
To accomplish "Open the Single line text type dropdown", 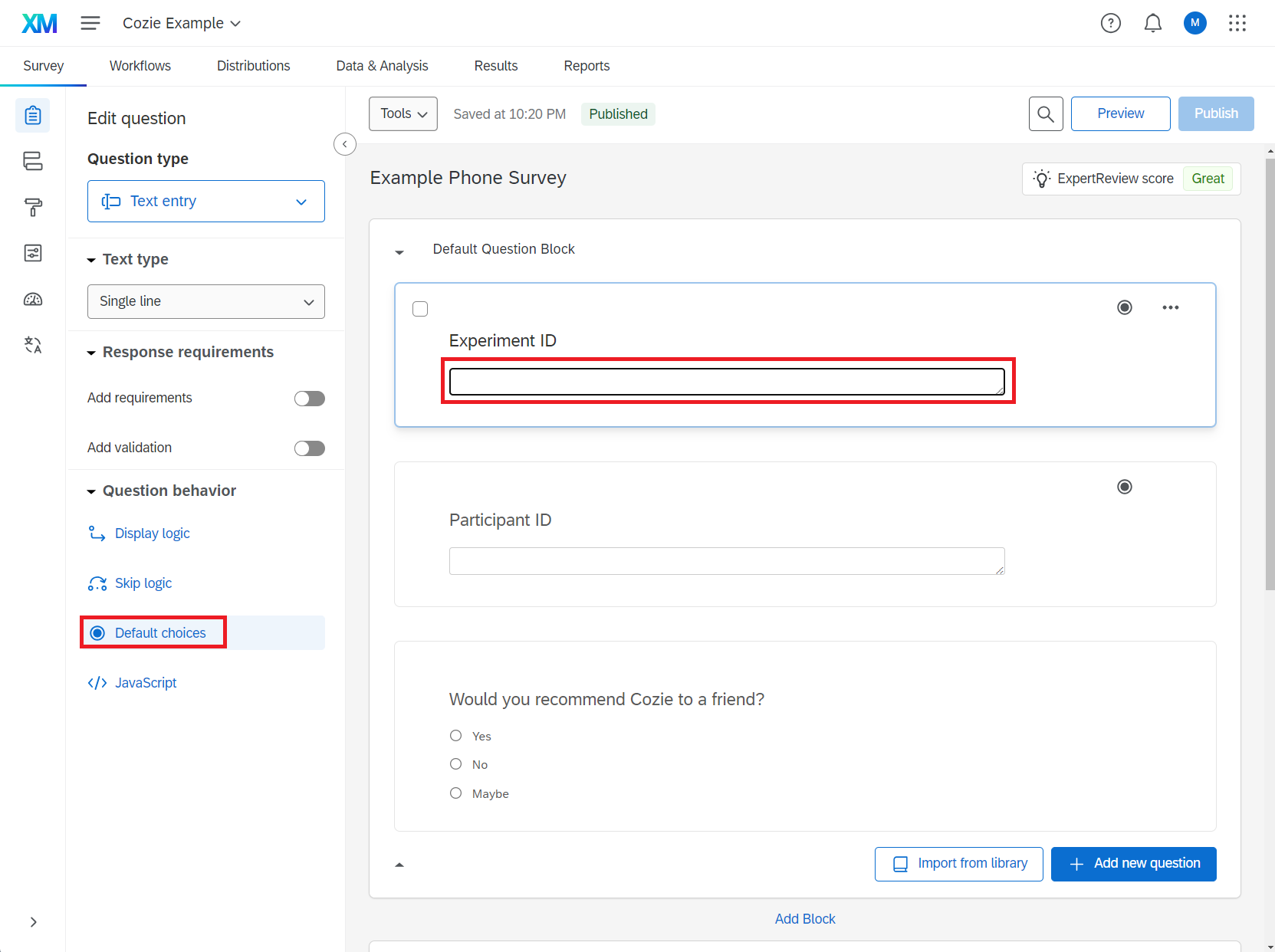I will tap(205, 302).
